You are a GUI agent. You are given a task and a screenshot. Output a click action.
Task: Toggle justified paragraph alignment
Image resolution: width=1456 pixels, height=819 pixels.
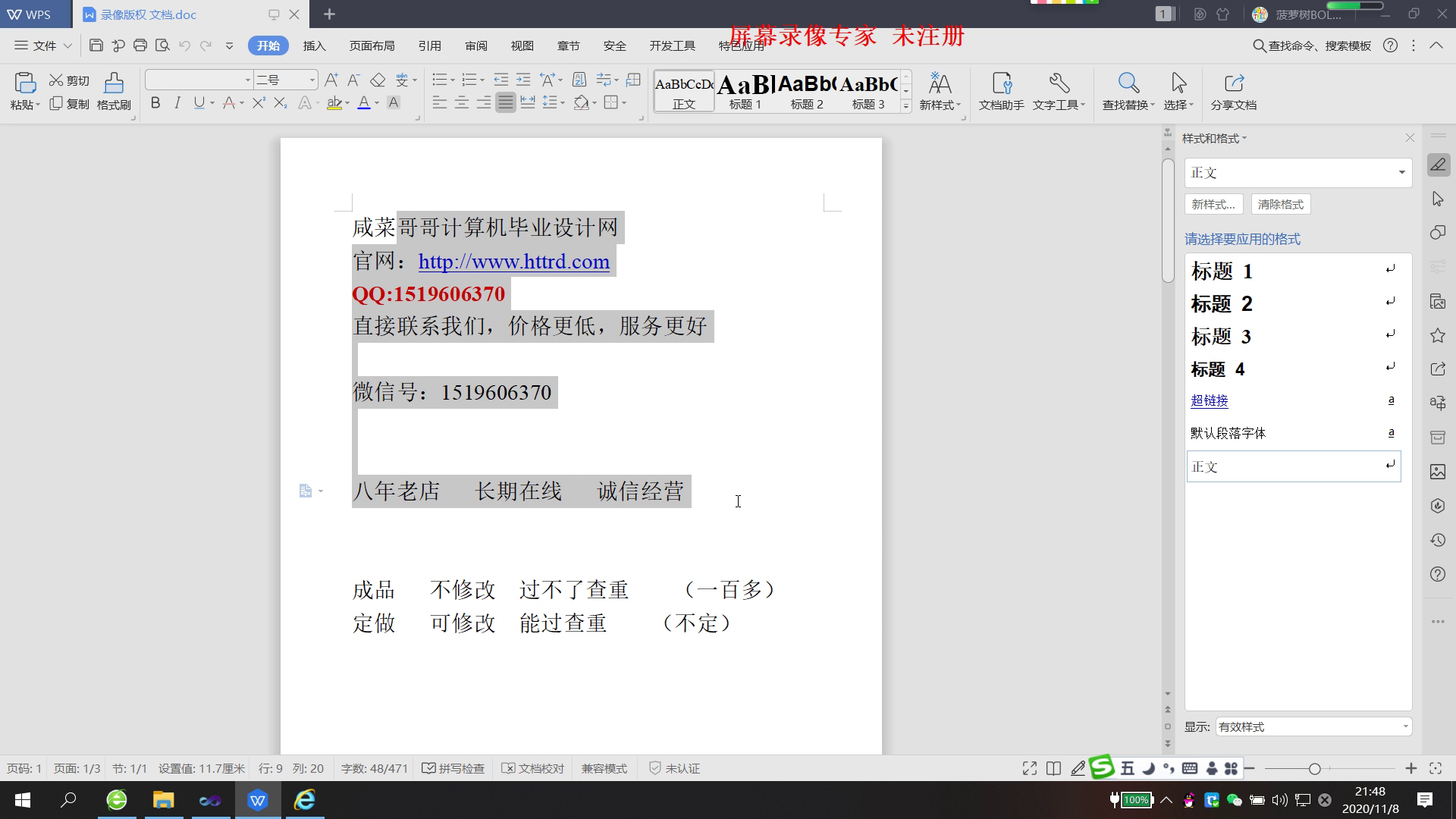[x=506, y=102]
